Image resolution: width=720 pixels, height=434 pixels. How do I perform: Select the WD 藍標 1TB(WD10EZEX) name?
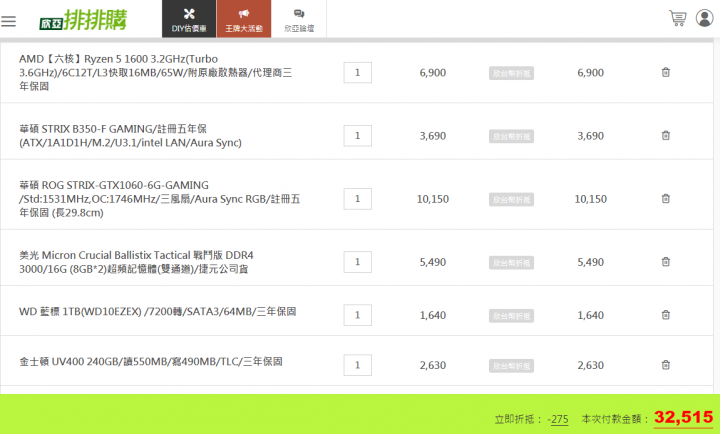pos(158,311)
